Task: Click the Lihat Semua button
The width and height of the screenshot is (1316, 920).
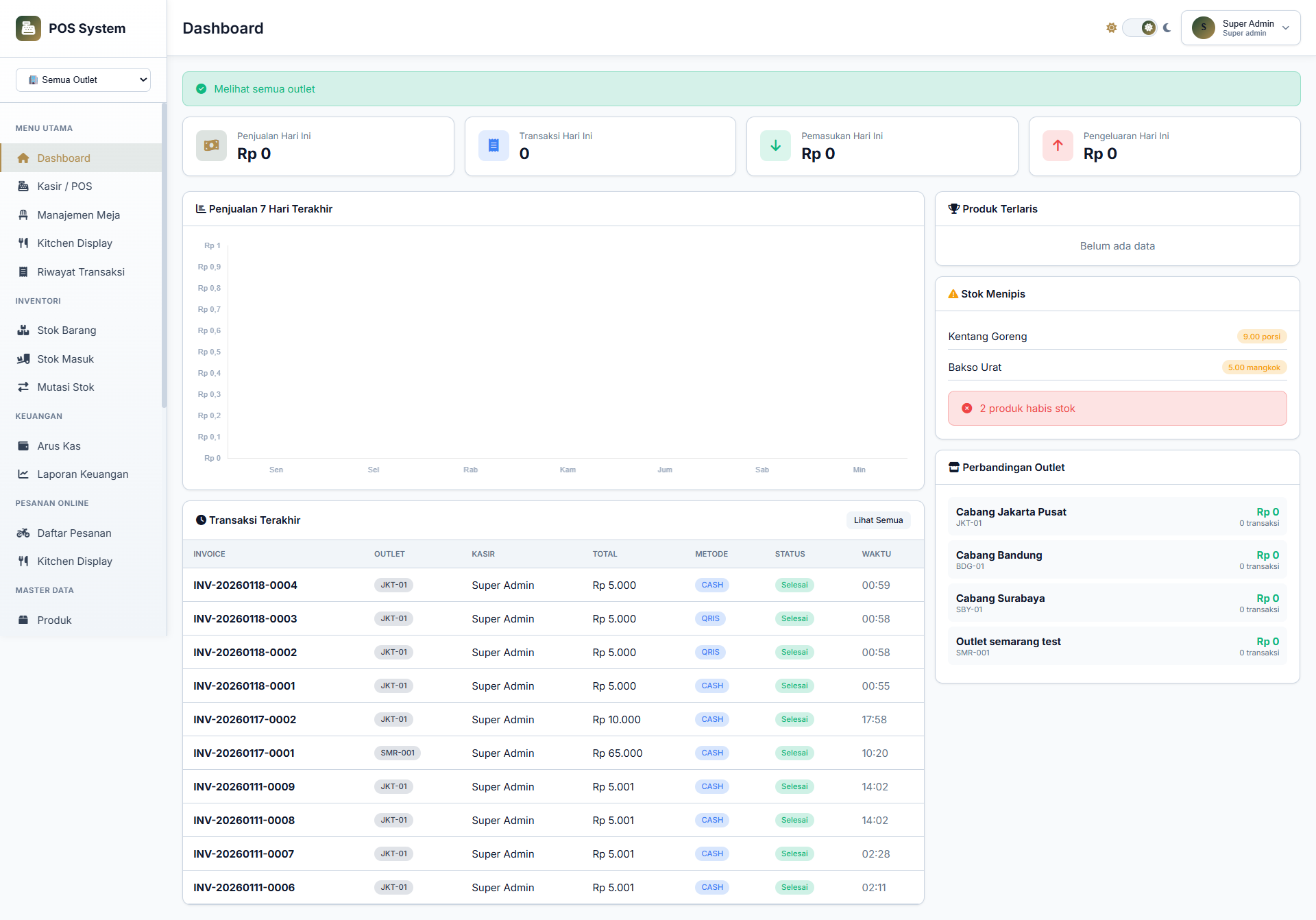Action: 878,520
